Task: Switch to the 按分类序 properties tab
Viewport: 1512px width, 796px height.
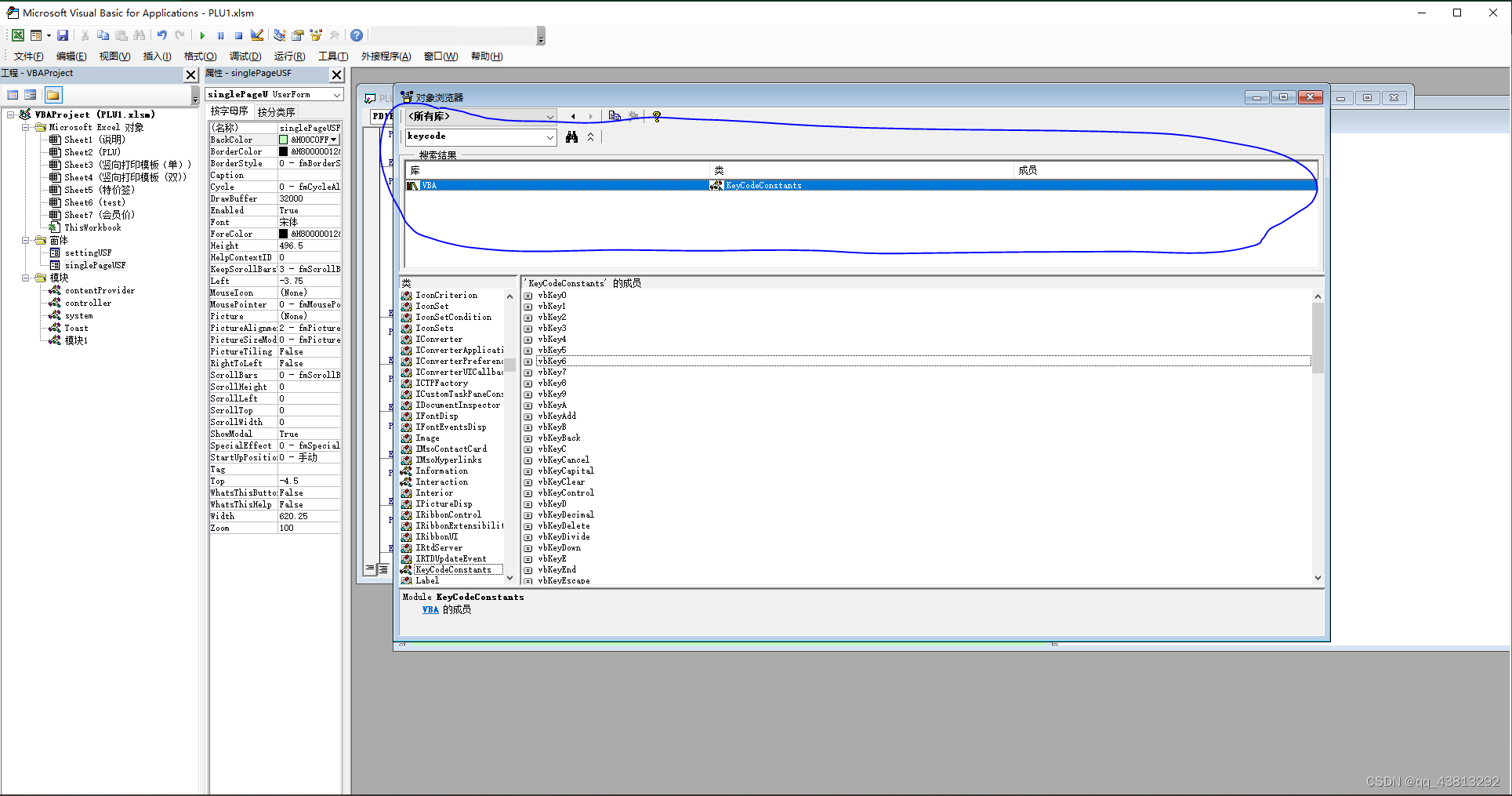Action: point(276,111)
